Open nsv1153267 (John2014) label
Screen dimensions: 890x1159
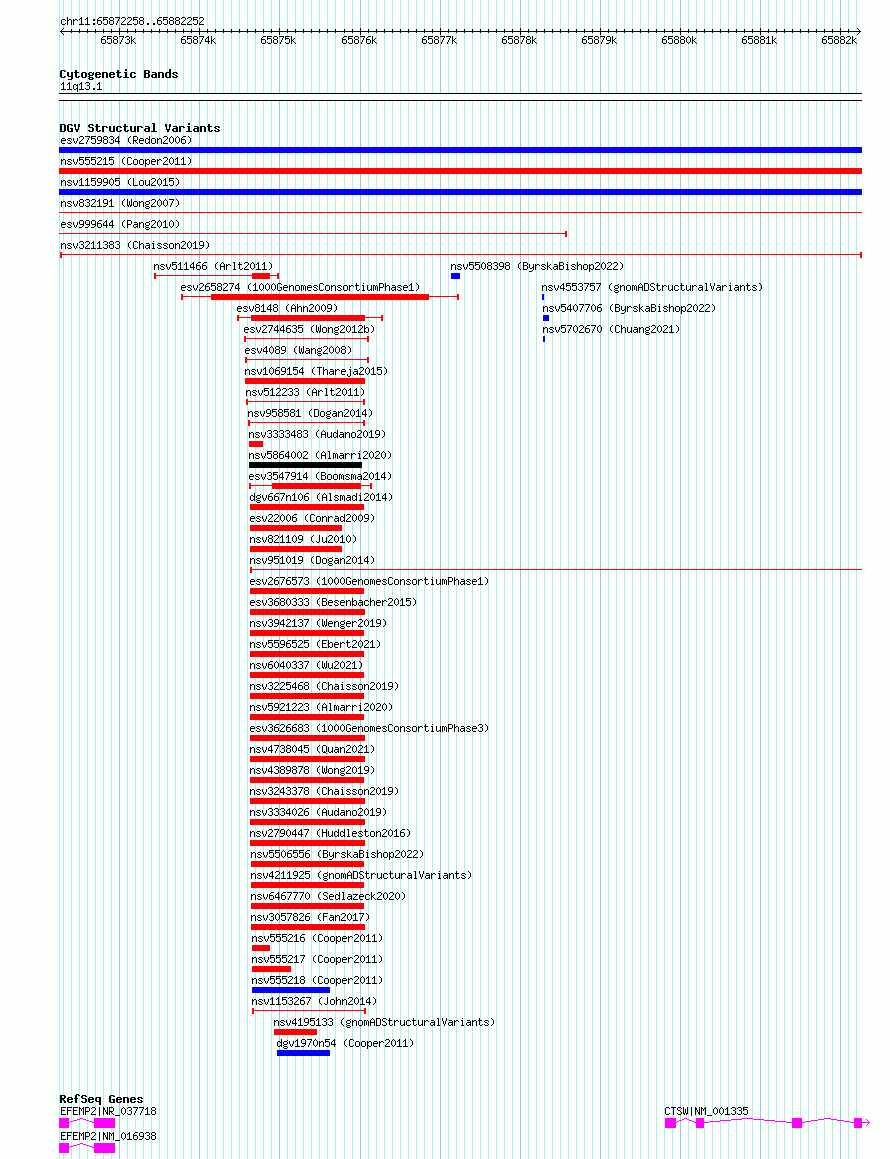click(315, 1002)
